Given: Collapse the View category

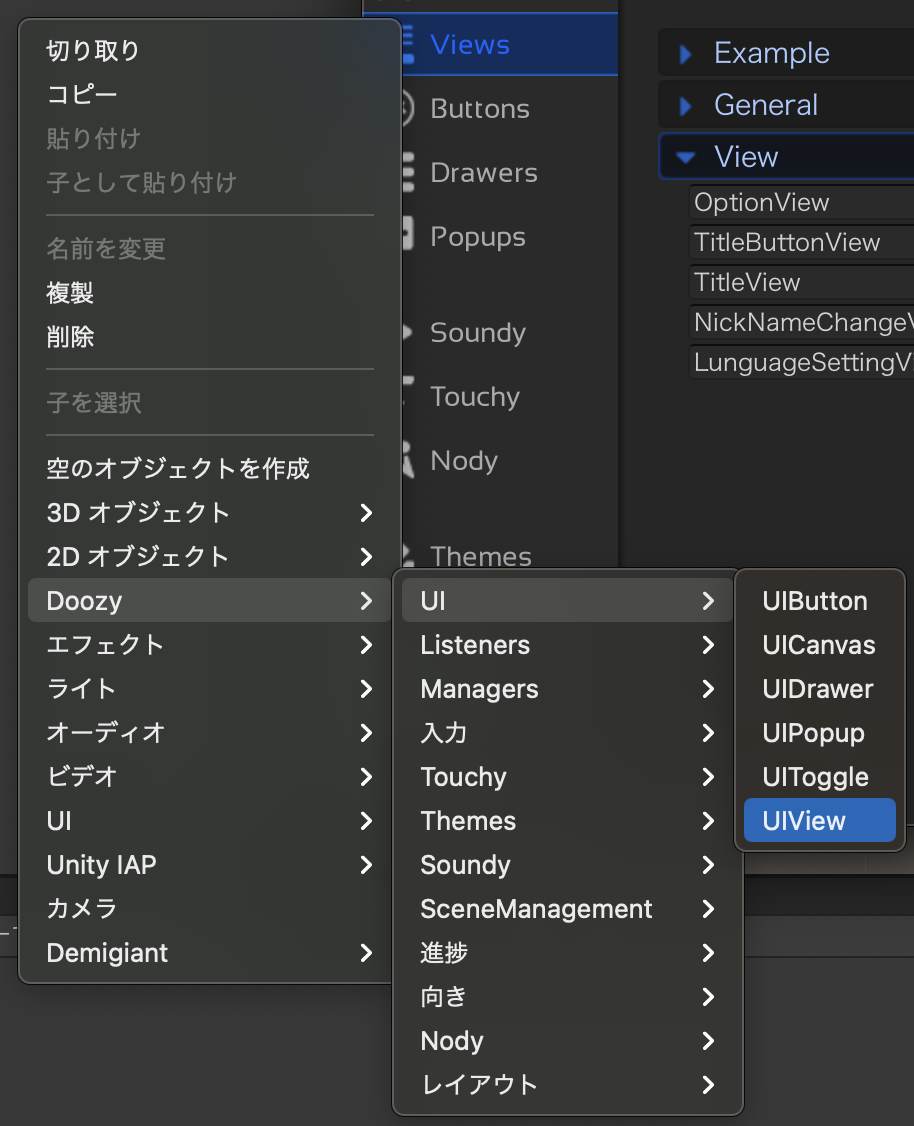Looking at the screenshot, I should pos(786,156).
